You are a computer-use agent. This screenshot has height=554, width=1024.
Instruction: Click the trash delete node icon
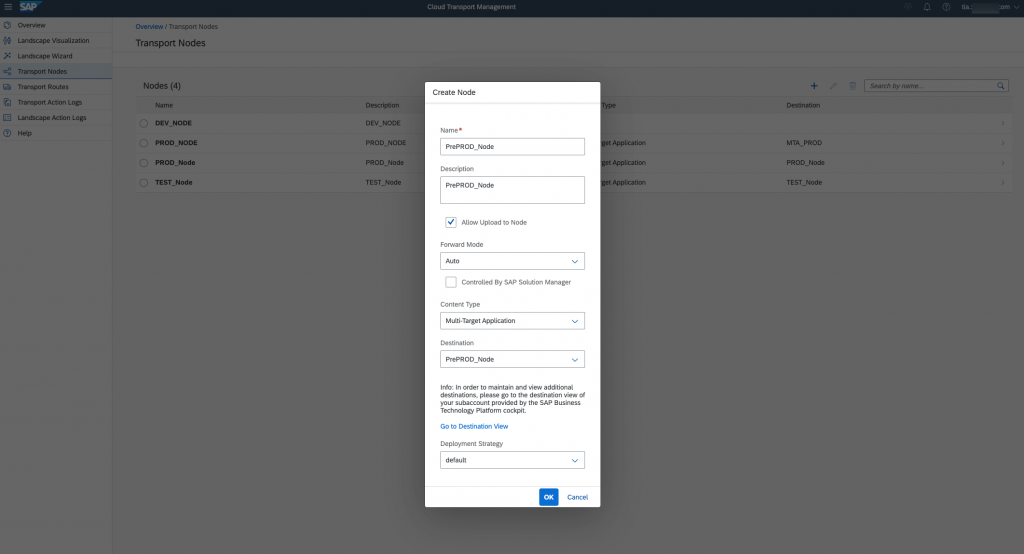point(852,86)
